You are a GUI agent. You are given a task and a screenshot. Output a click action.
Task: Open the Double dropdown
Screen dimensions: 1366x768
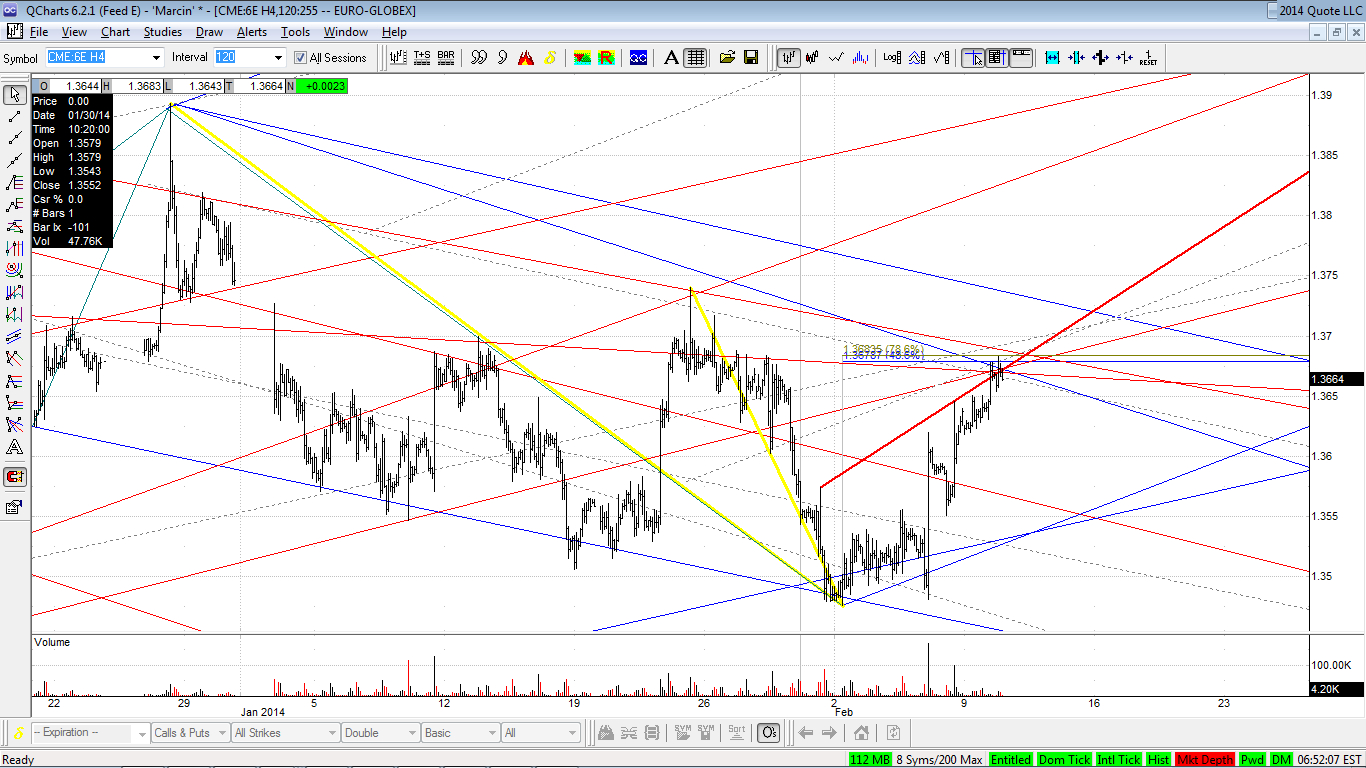pyautogui.click(x=380, y=733)
